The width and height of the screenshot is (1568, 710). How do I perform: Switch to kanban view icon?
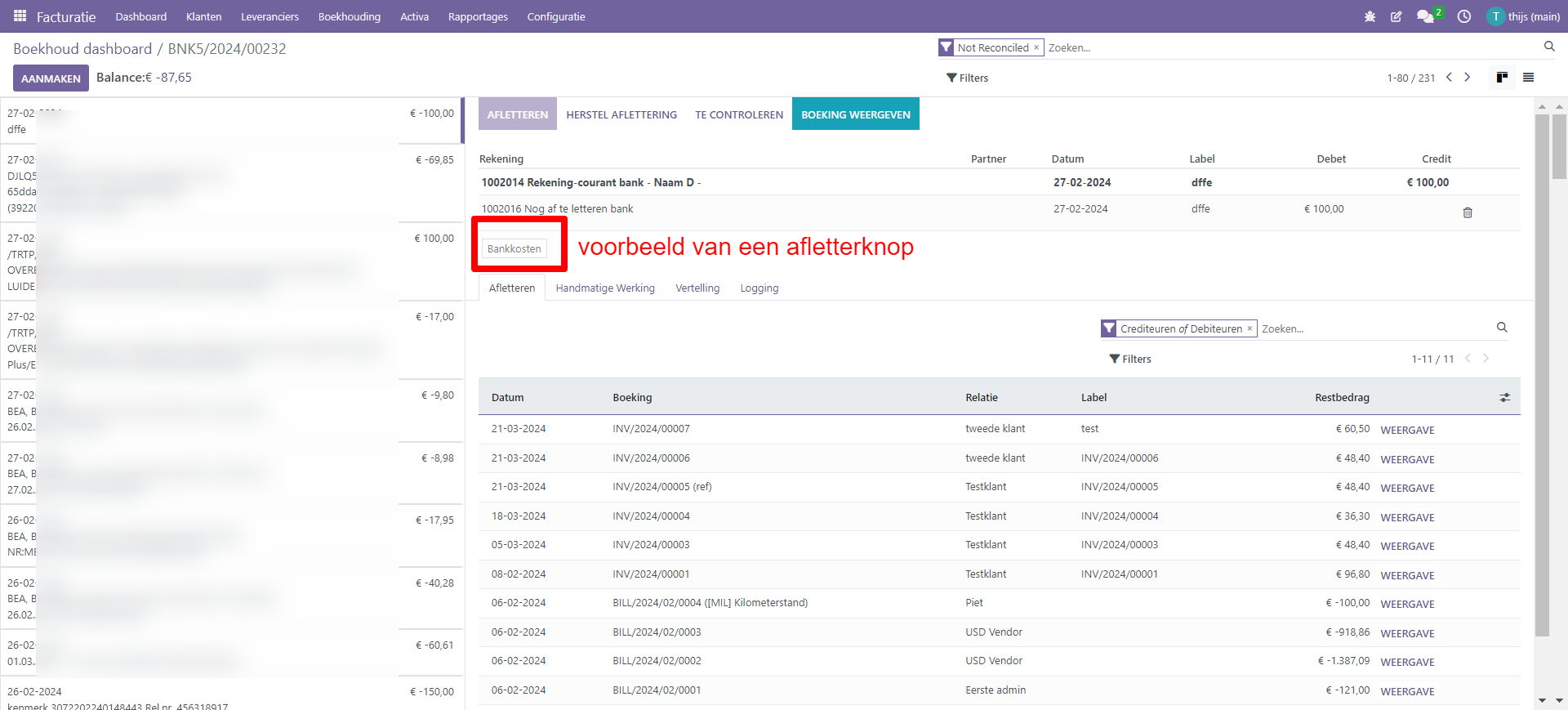point(1502,78)
